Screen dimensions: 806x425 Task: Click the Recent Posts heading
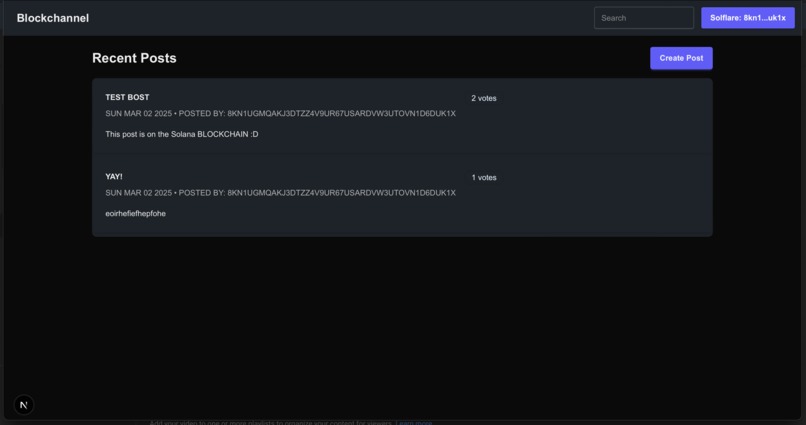(134, 58)
